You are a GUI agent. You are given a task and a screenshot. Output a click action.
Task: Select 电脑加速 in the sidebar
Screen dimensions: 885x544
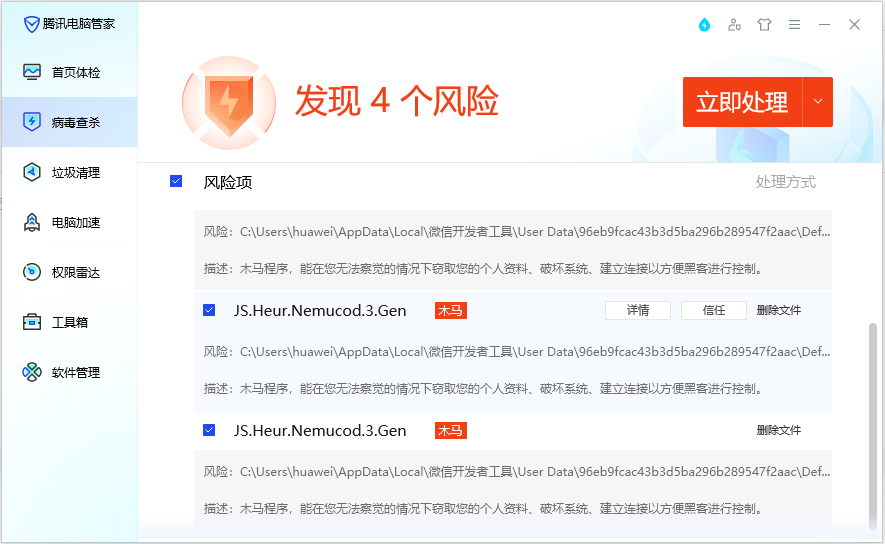69,222
